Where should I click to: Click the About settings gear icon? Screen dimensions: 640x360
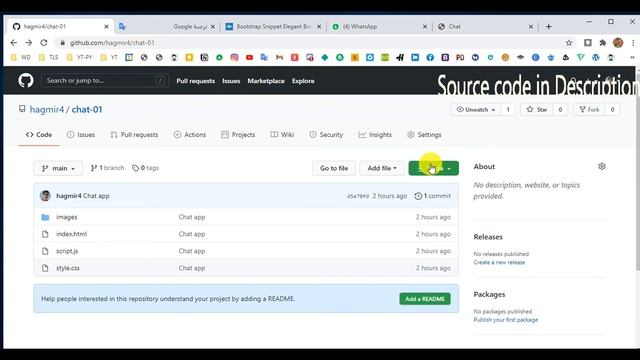tap(602, 167)
